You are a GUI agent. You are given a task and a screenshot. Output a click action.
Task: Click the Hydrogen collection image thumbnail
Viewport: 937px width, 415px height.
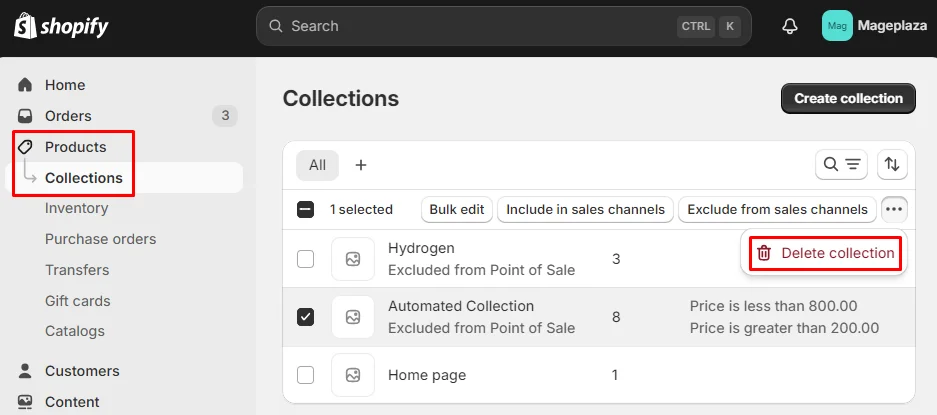pos(353,259)
